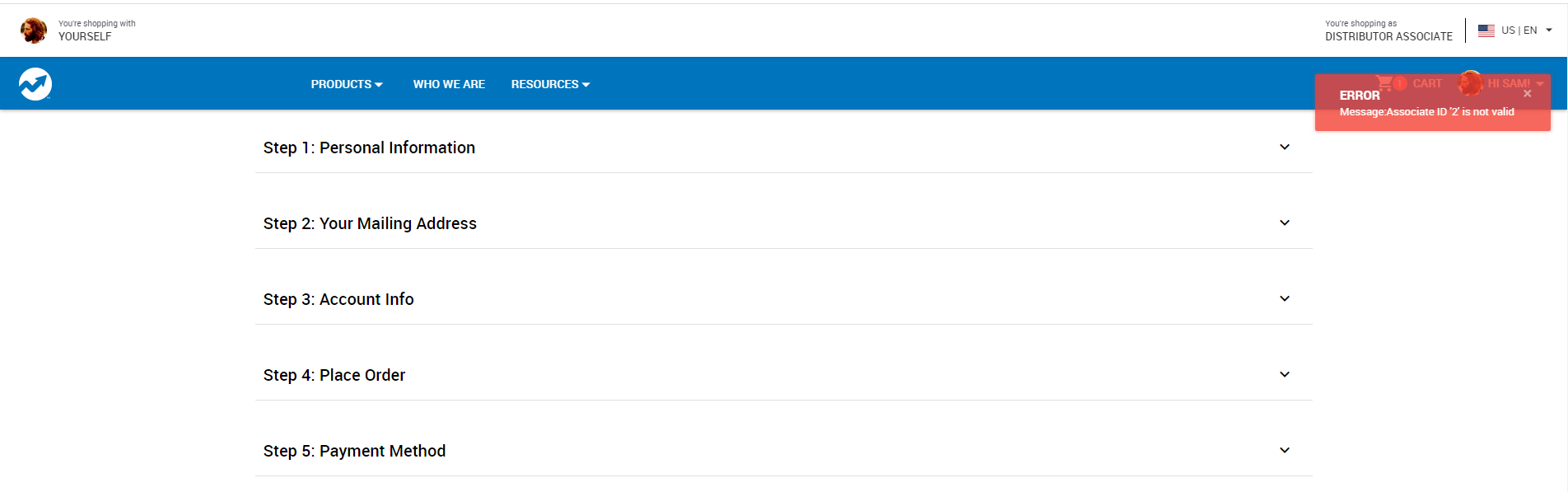The width and height of the screenshot is (1568, 492).
Task: Open the Resources dropdown menu
Action: point(550,84)
